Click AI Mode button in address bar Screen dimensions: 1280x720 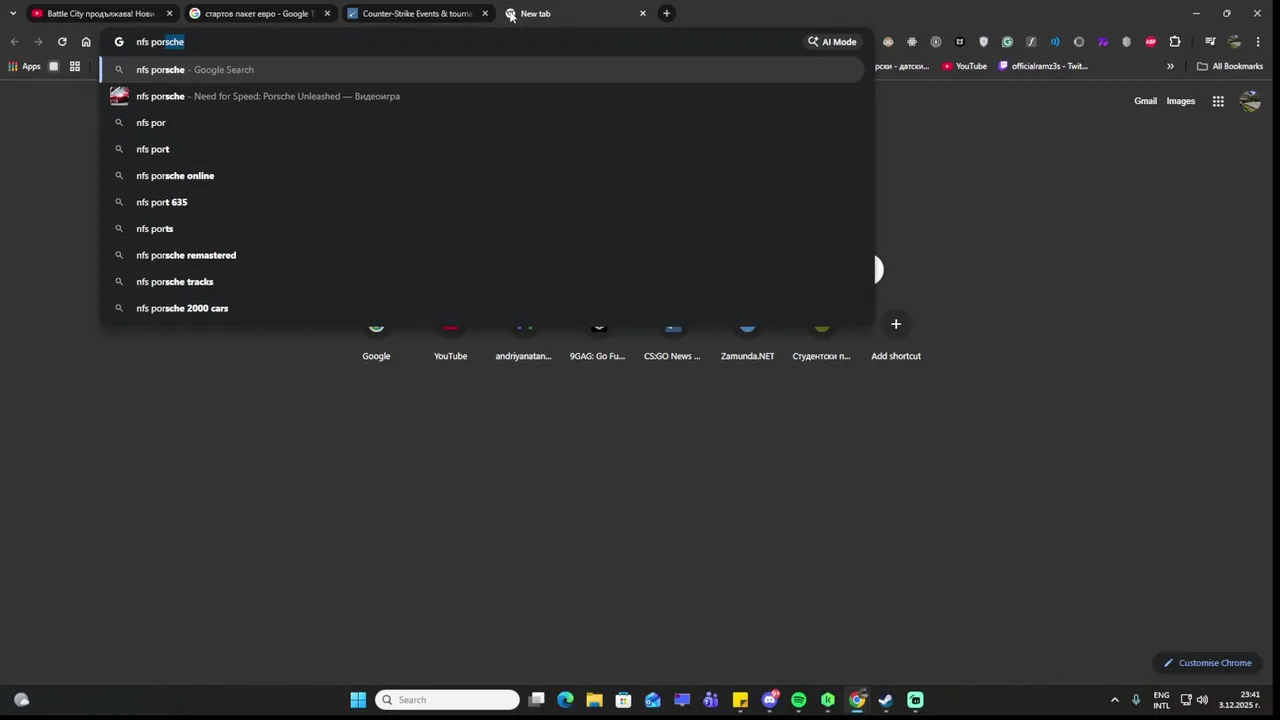pos(832,42)
